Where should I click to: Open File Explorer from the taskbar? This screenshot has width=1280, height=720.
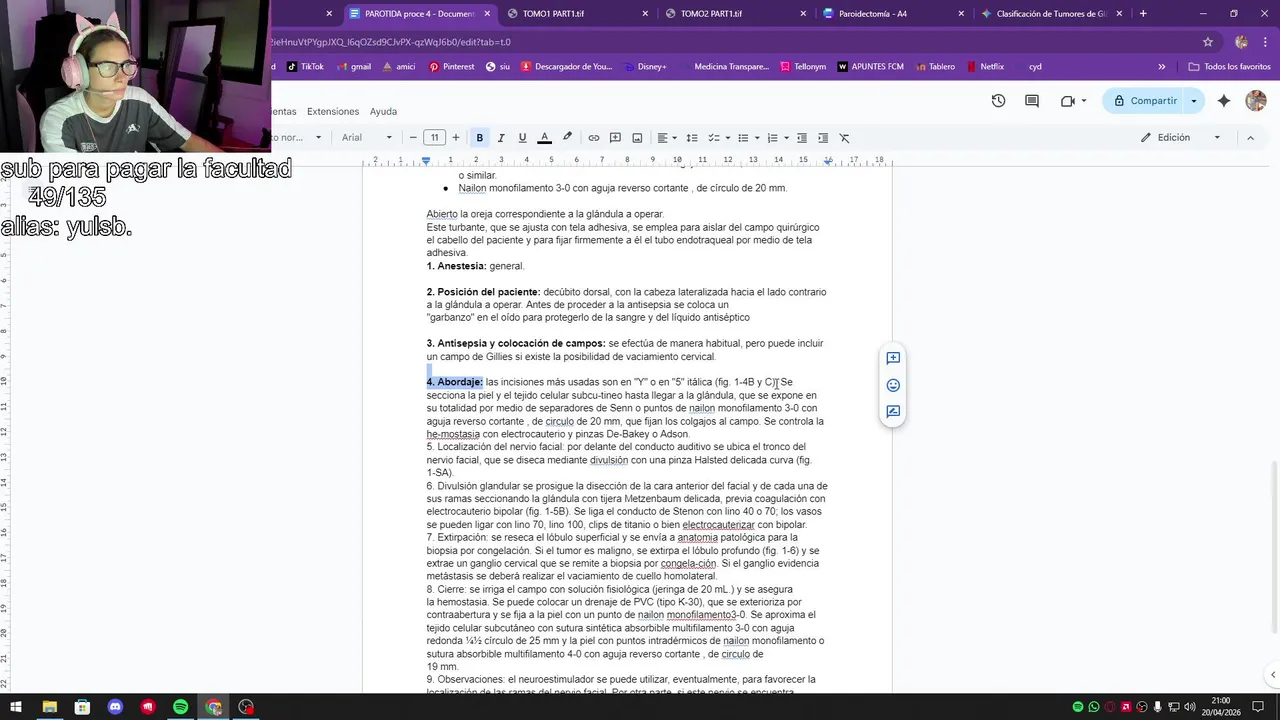pos(49,707)
